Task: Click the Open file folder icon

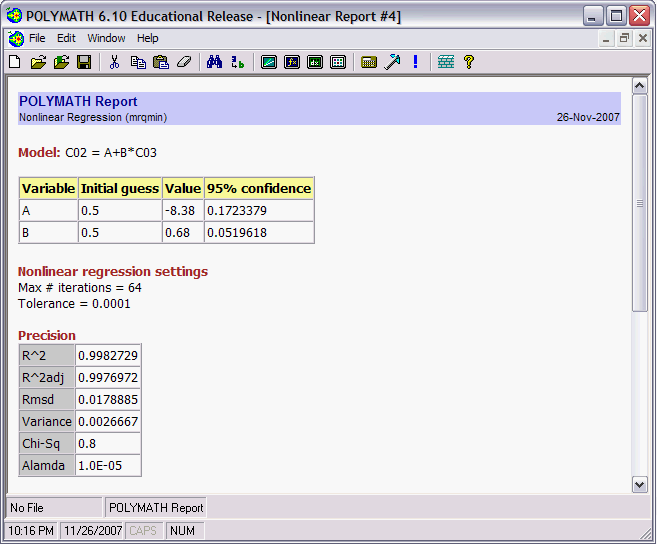Action: pos(38,62)
